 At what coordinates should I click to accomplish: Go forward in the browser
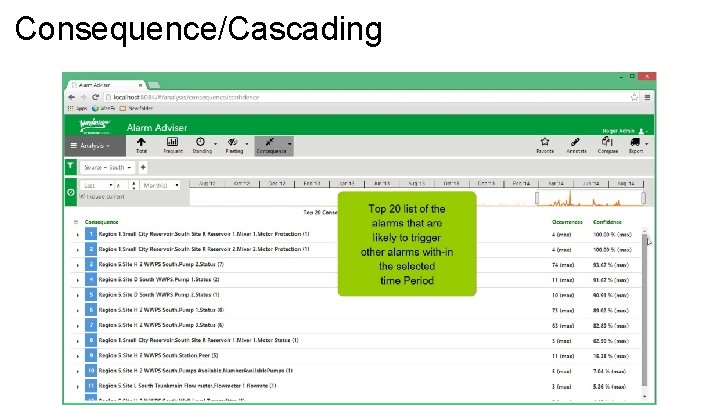83,97
